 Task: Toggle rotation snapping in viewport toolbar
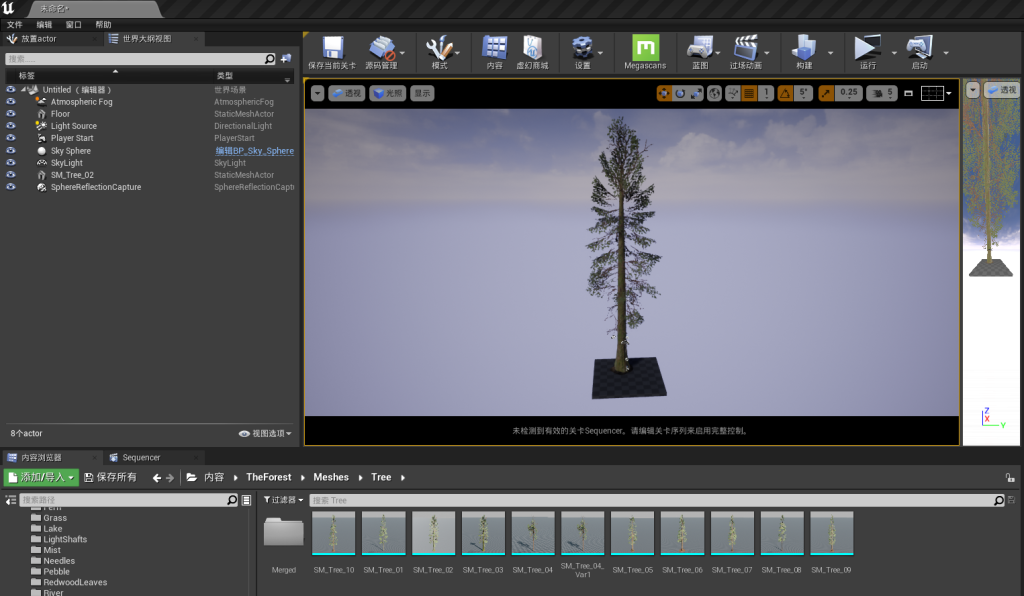point(785,93)
